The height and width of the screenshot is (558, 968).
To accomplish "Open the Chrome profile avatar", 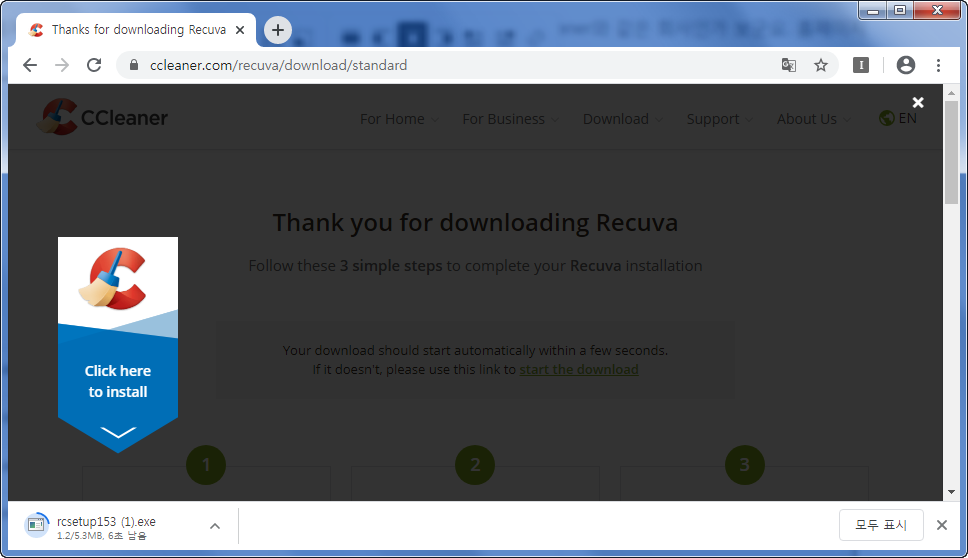I will click(x=906, y=65).
